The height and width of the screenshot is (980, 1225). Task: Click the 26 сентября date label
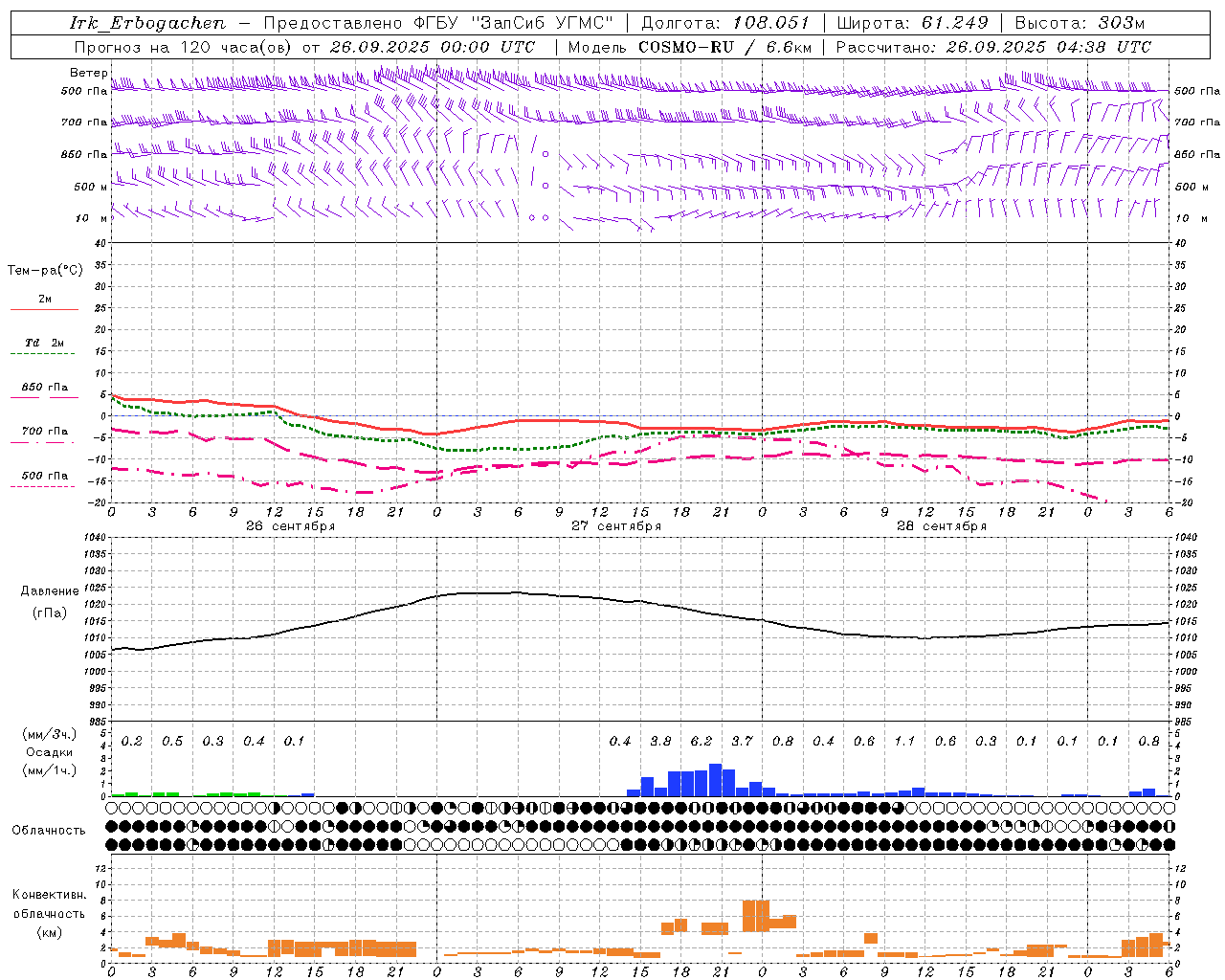point(290,526)
